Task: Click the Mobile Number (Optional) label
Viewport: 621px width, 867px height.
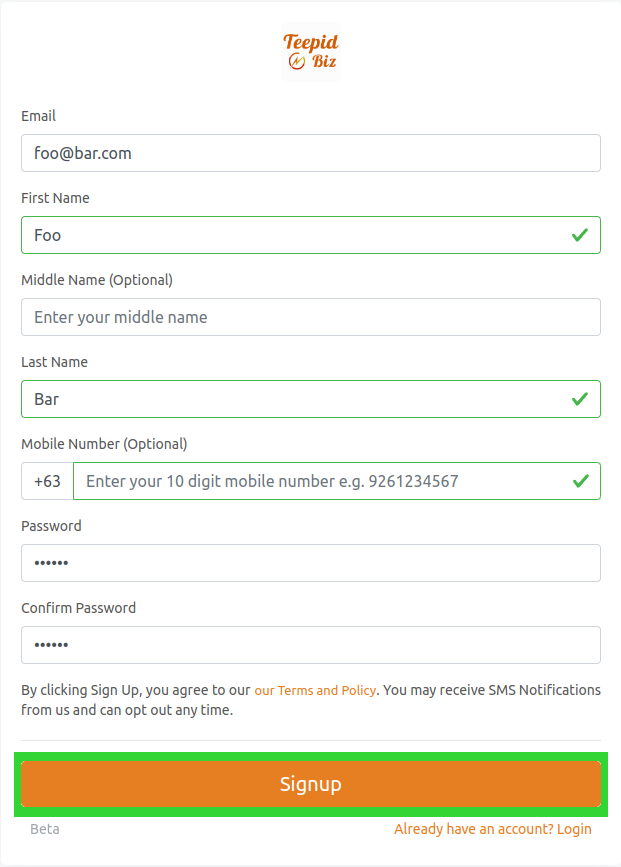Action: click(104, 444)
